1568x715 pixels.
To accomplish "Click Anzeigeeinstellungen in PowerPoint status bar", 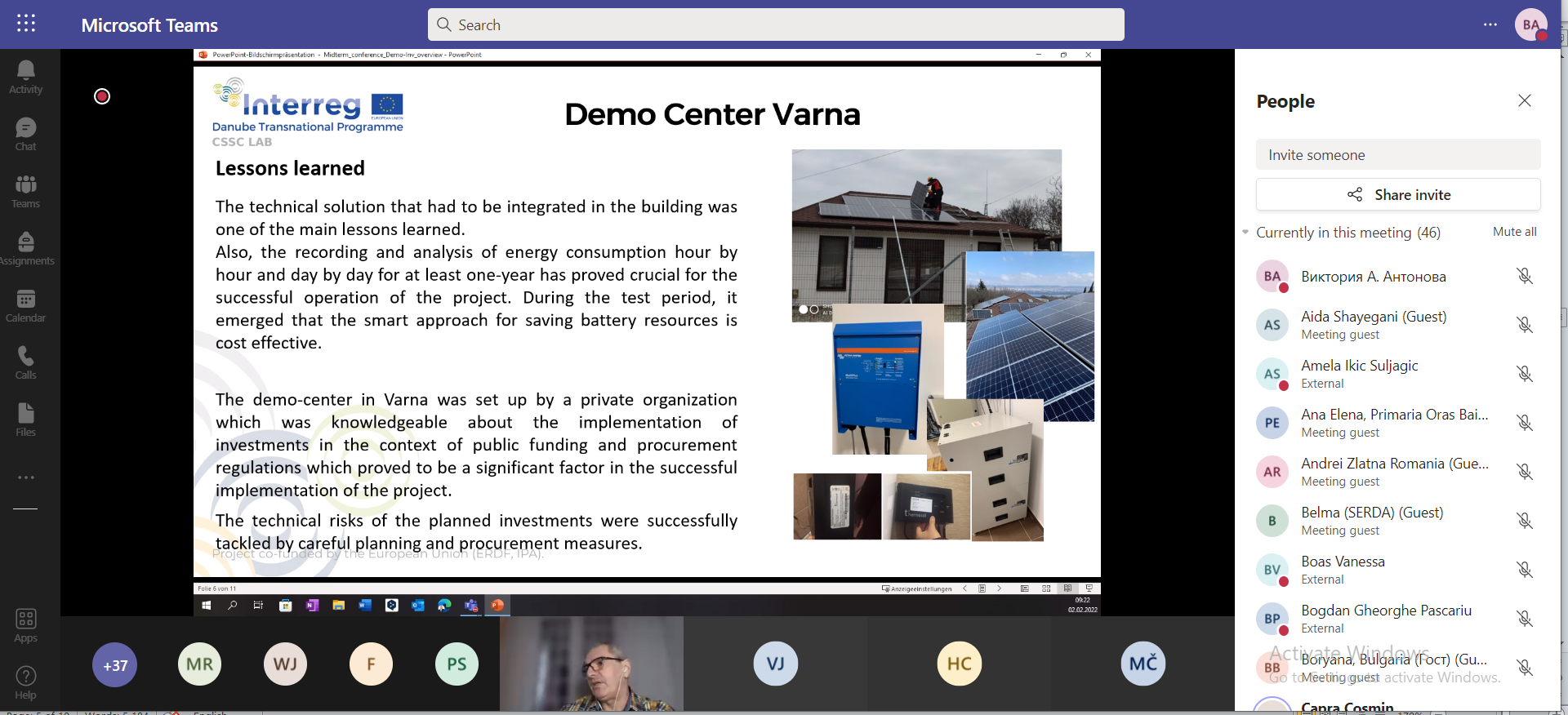I will (917, 588).
